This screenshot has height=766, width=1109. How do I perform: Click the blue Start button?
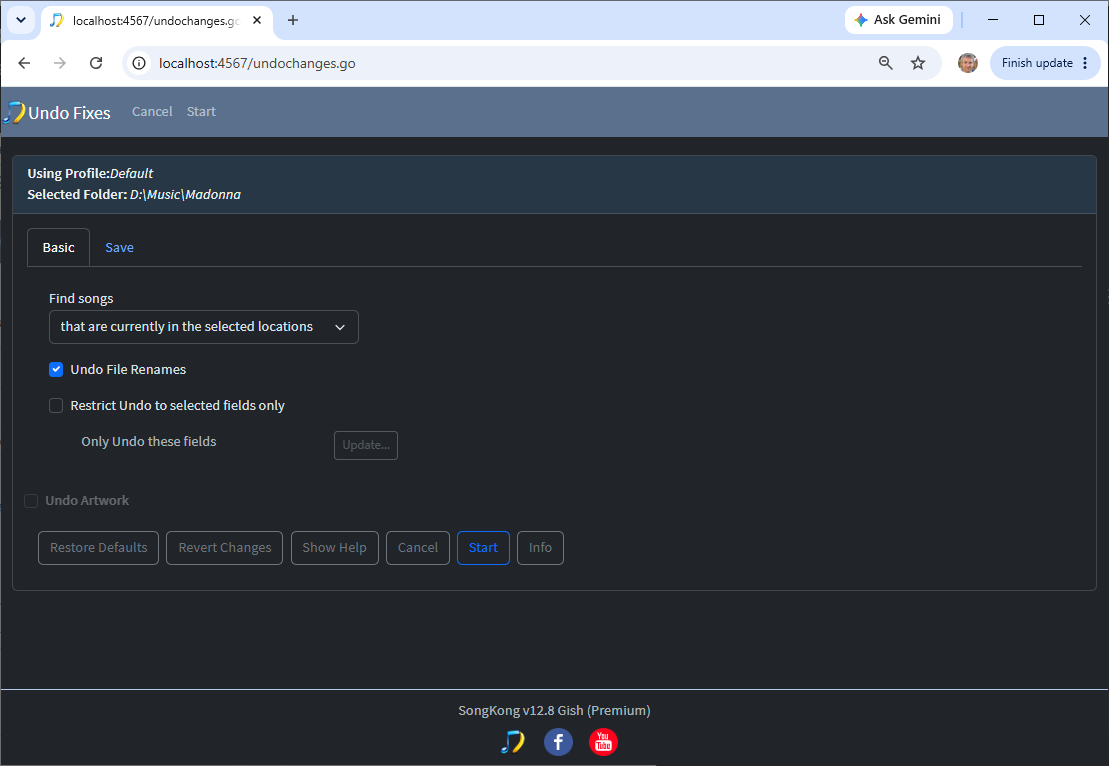tap(483, 547)
